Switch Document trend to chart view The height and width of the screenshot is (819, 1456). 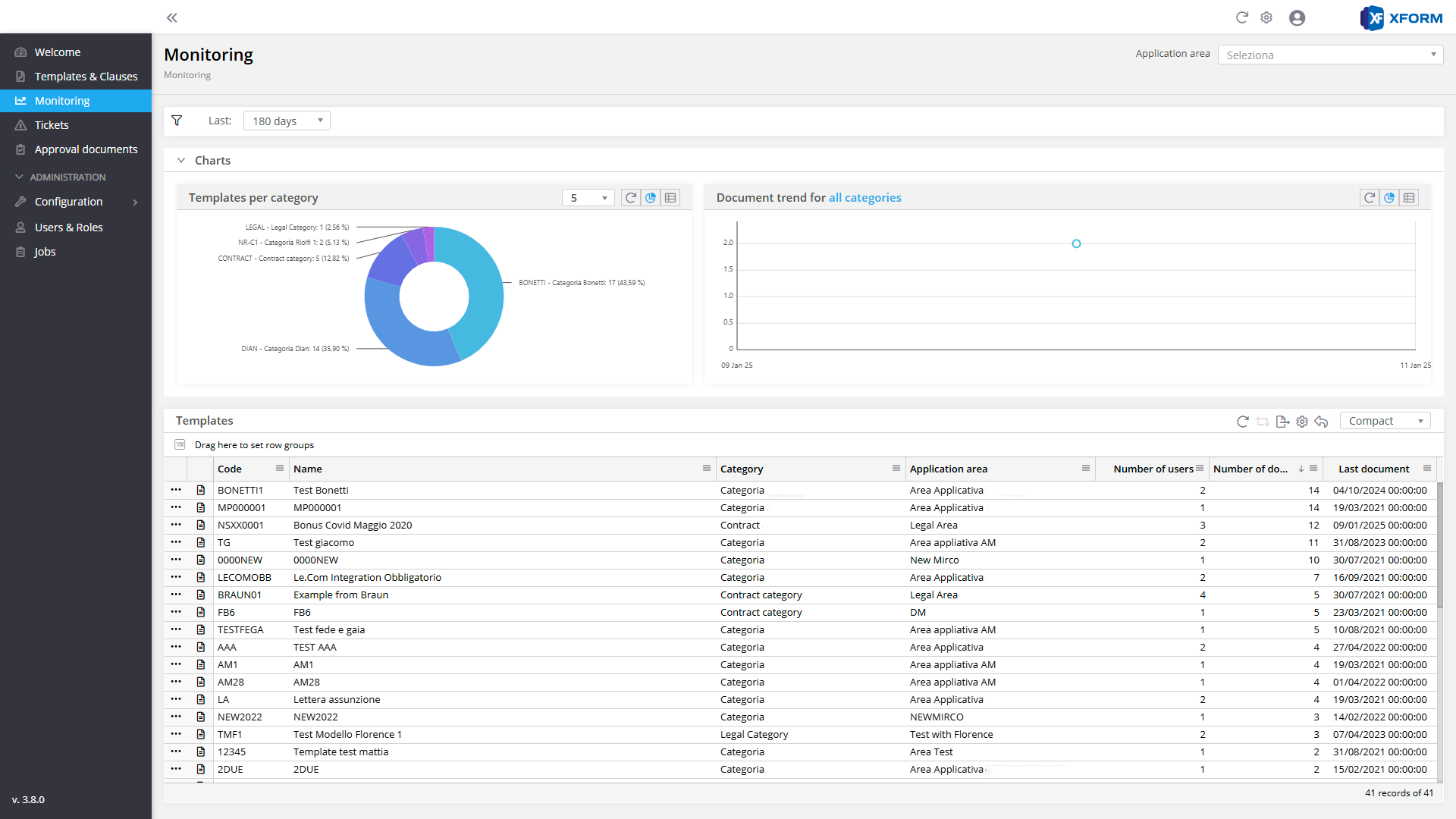1389,198
